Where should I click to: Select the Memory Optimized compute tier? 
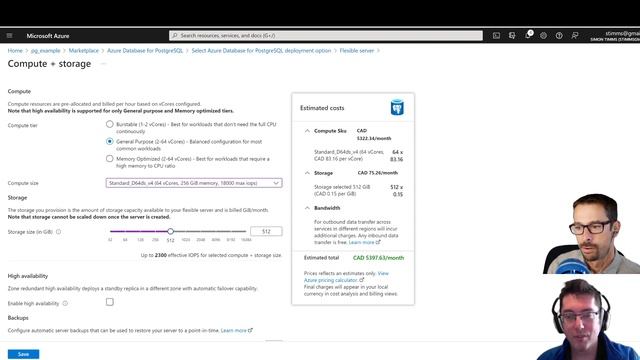[x=109, y=158]
